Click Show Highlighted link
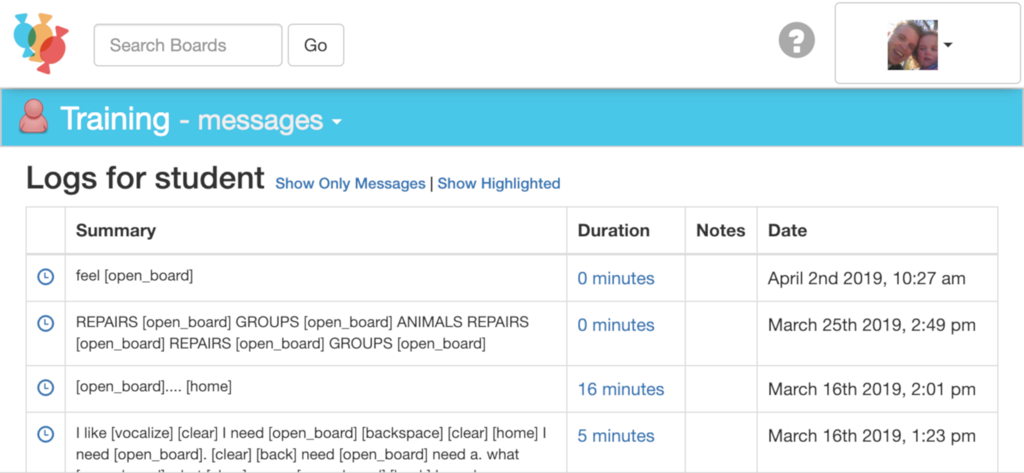 tap(499, 184)
